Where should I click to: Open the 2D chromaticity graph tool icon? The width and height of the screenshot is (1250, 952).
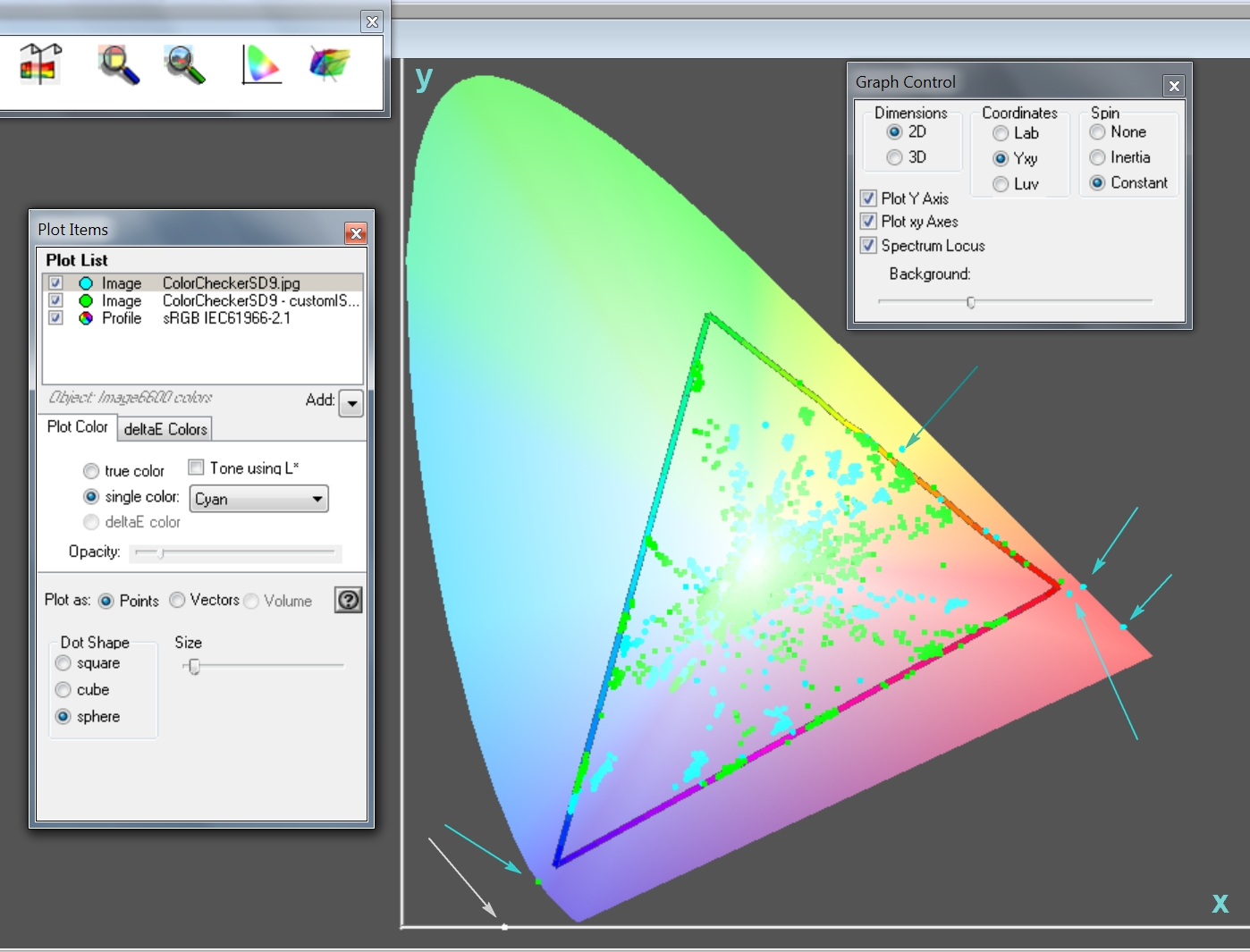click(x=261, y=64)
